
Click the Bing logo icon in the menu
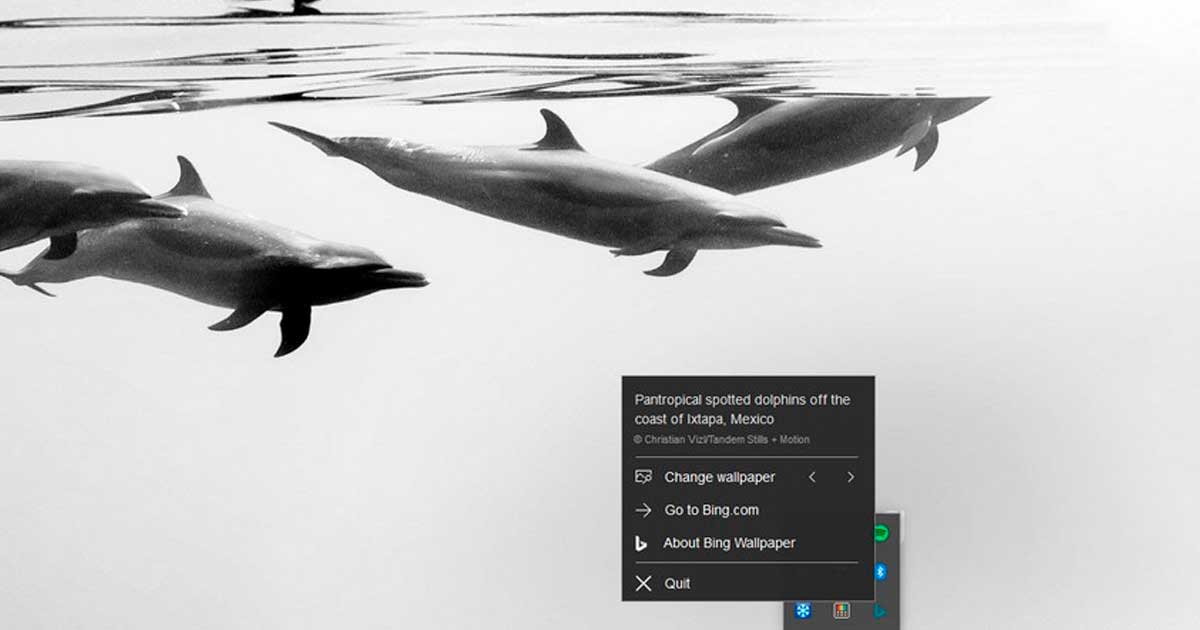pos(642,543)
